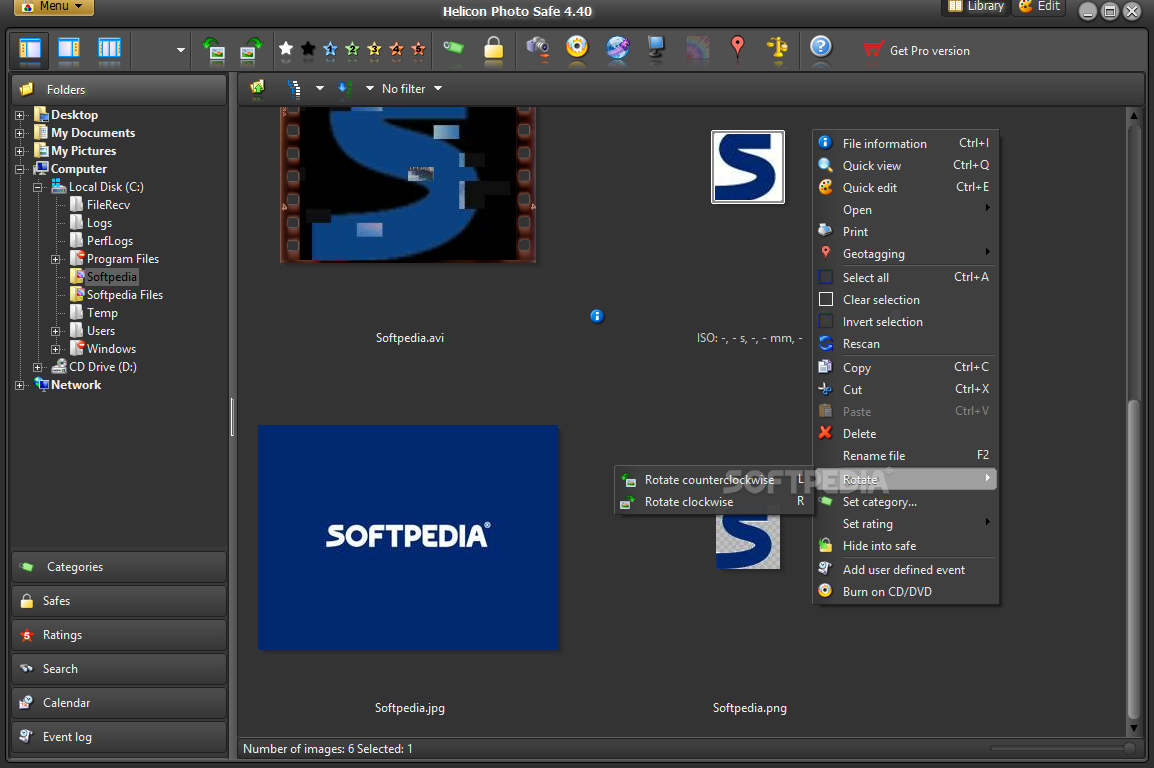Set rating to 4 stars in toolbar
The image size is (1154, 768).
click(397, 49)
